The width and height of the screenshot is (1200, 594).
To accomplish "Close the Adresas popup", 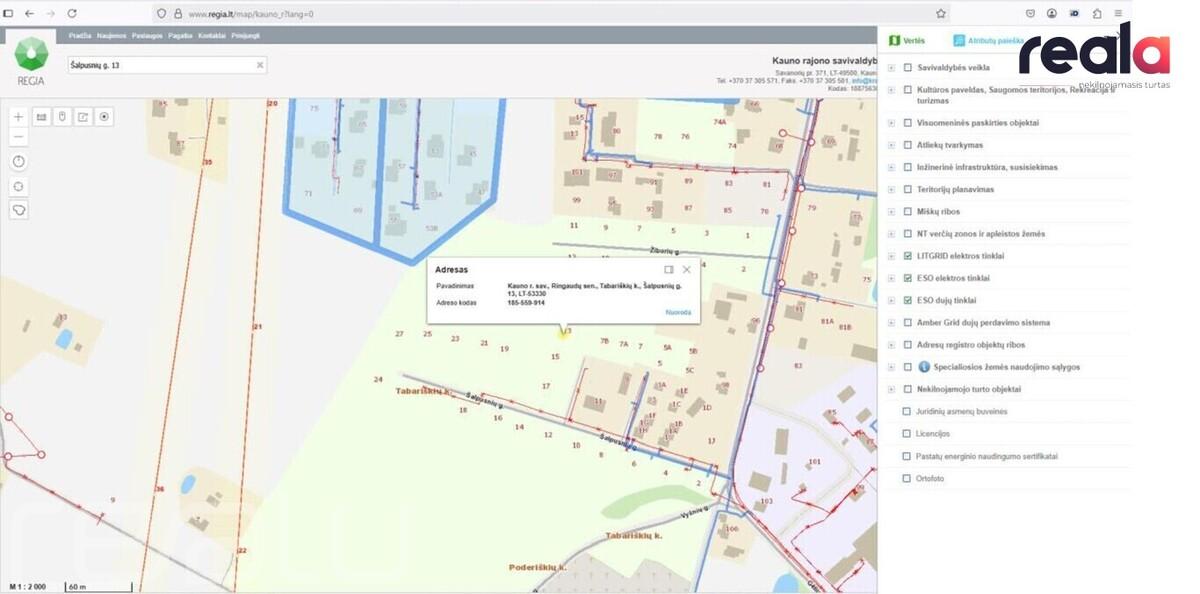I will 686,269.
